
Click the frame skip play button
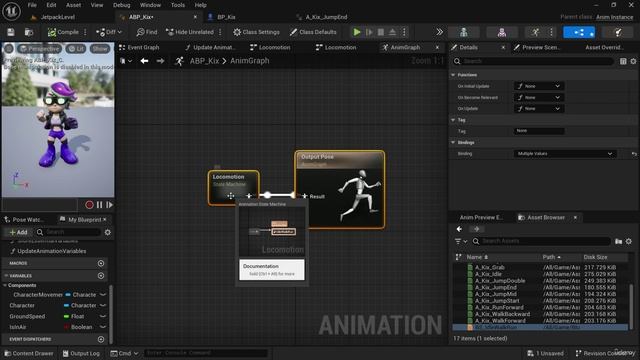[369, 32]
